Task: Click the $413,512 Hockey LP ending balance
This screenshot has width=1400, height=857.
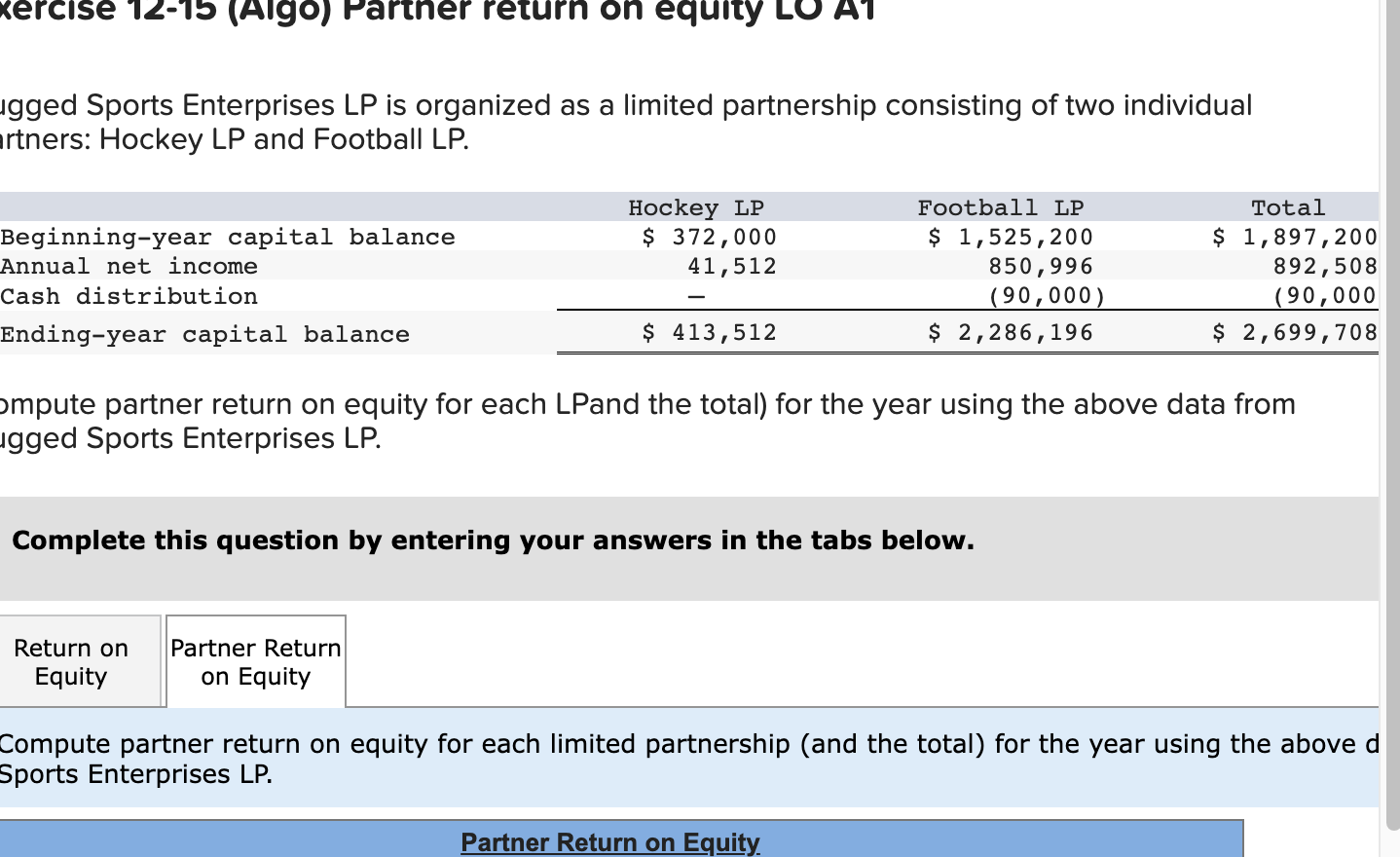Action: [708, 332]
